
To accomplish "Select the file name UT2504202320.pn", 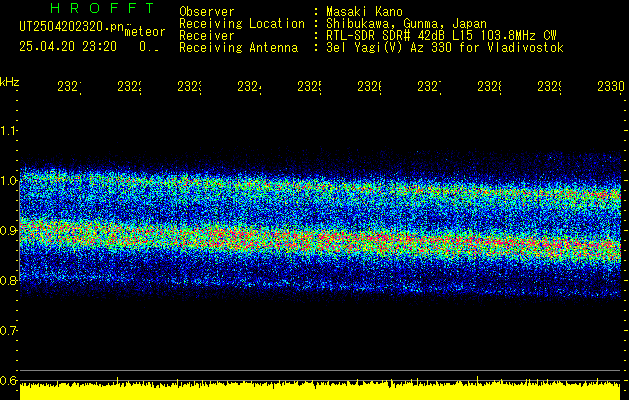I will (x=72, y=27).
